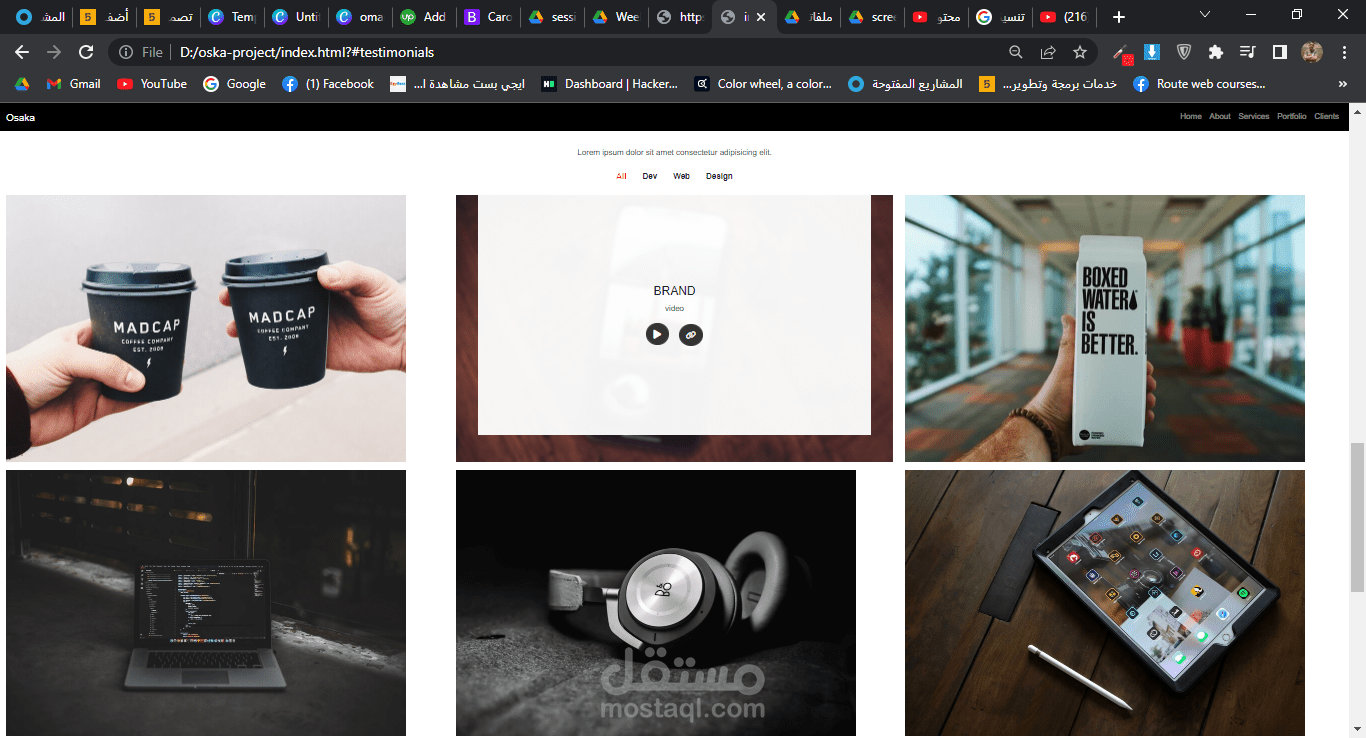Switch to the oma tab
The width and height of the screenshot is (1366, 738).
[x=360, y=17]
